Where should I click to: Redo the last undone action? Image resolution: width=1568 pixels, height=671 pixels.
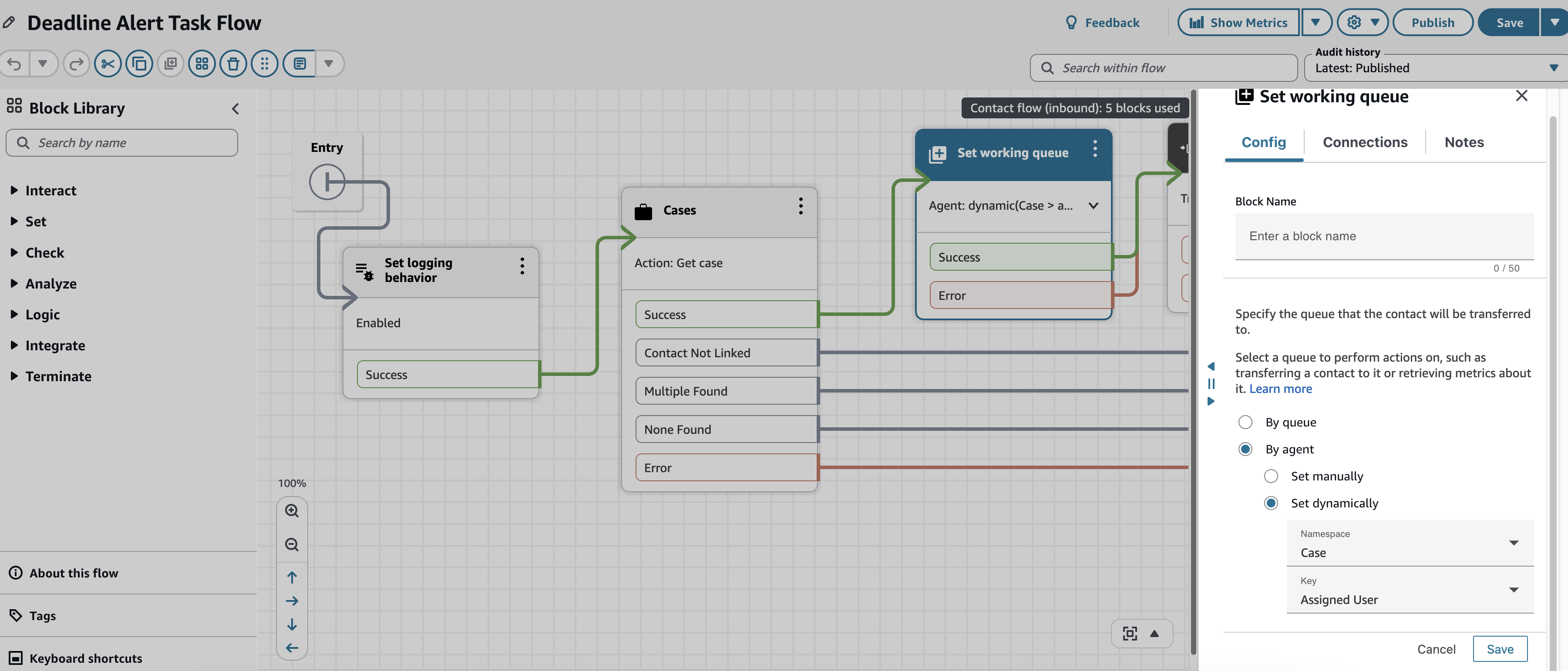[76, 63]
